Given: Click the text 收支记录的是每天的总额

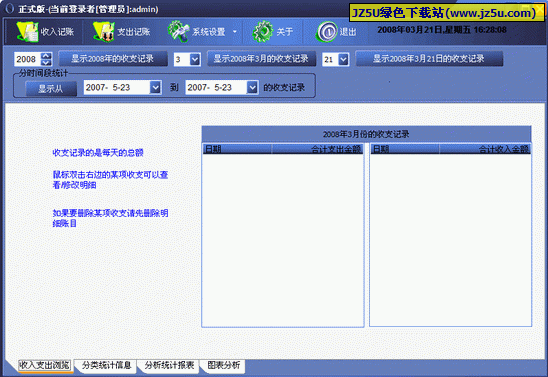Looking at the screenshot, I should (x=98, y=153).
